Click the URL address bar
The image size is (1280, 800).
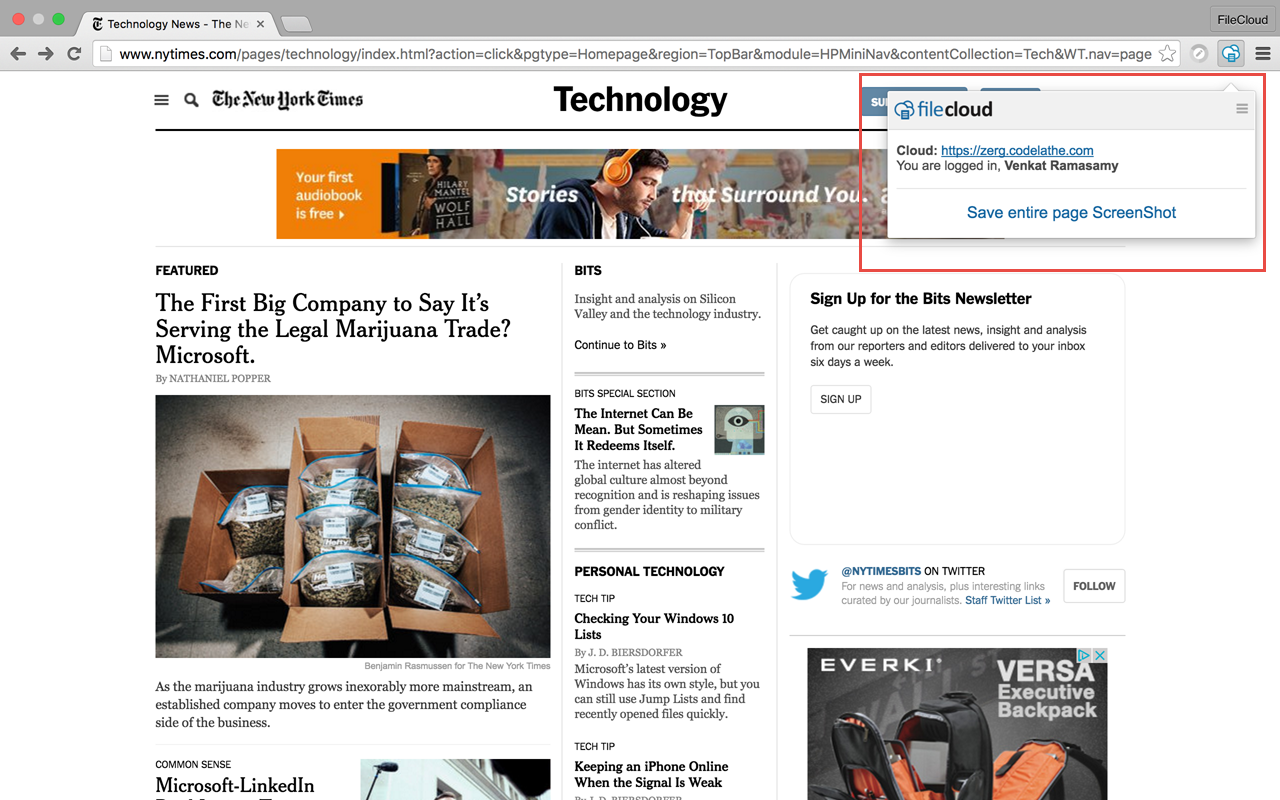click(635, 54)
